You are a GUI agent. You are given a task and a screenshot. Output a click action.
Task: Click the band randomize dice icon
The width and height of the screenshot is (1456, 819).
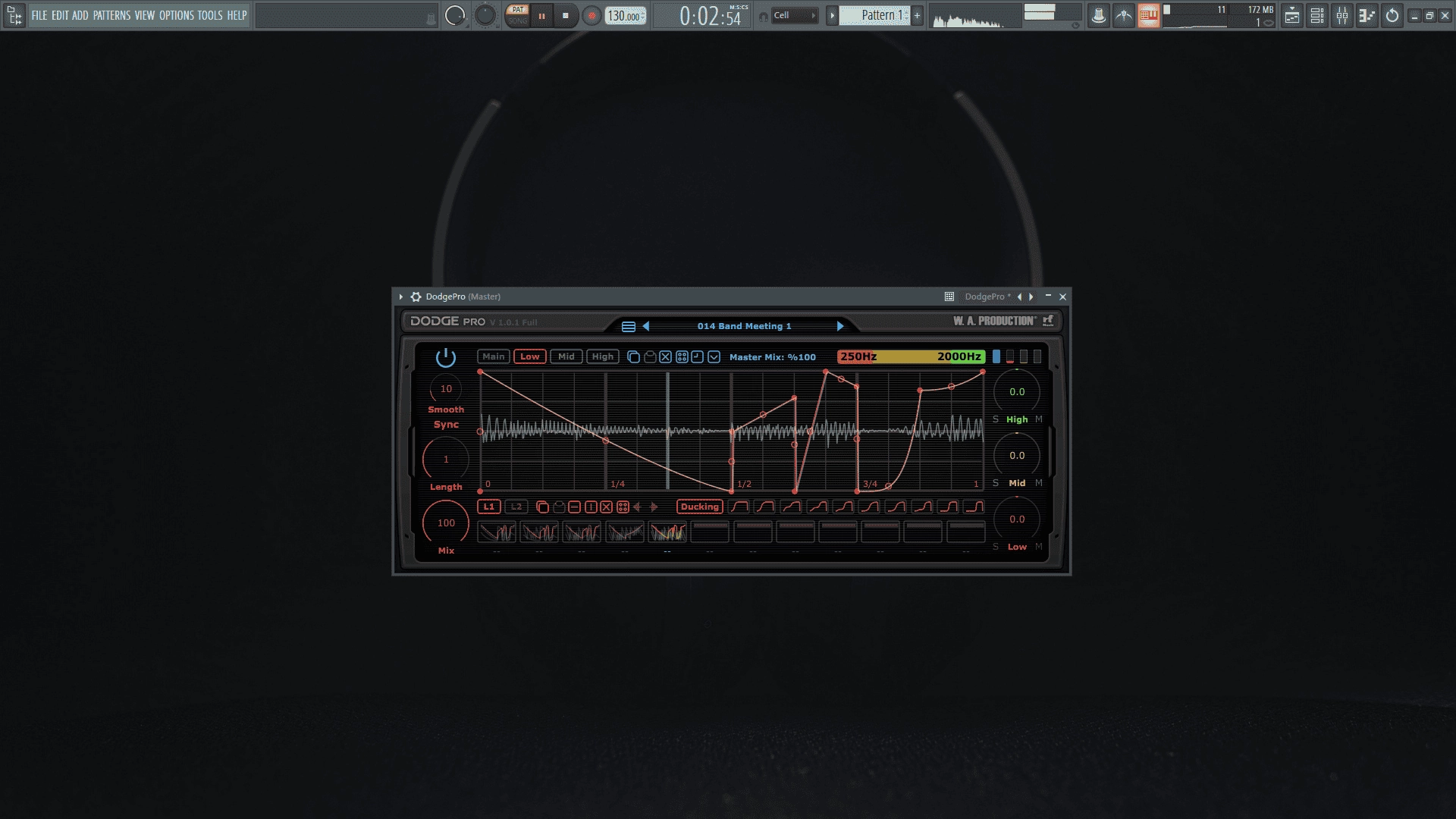[x=682, y=356]
